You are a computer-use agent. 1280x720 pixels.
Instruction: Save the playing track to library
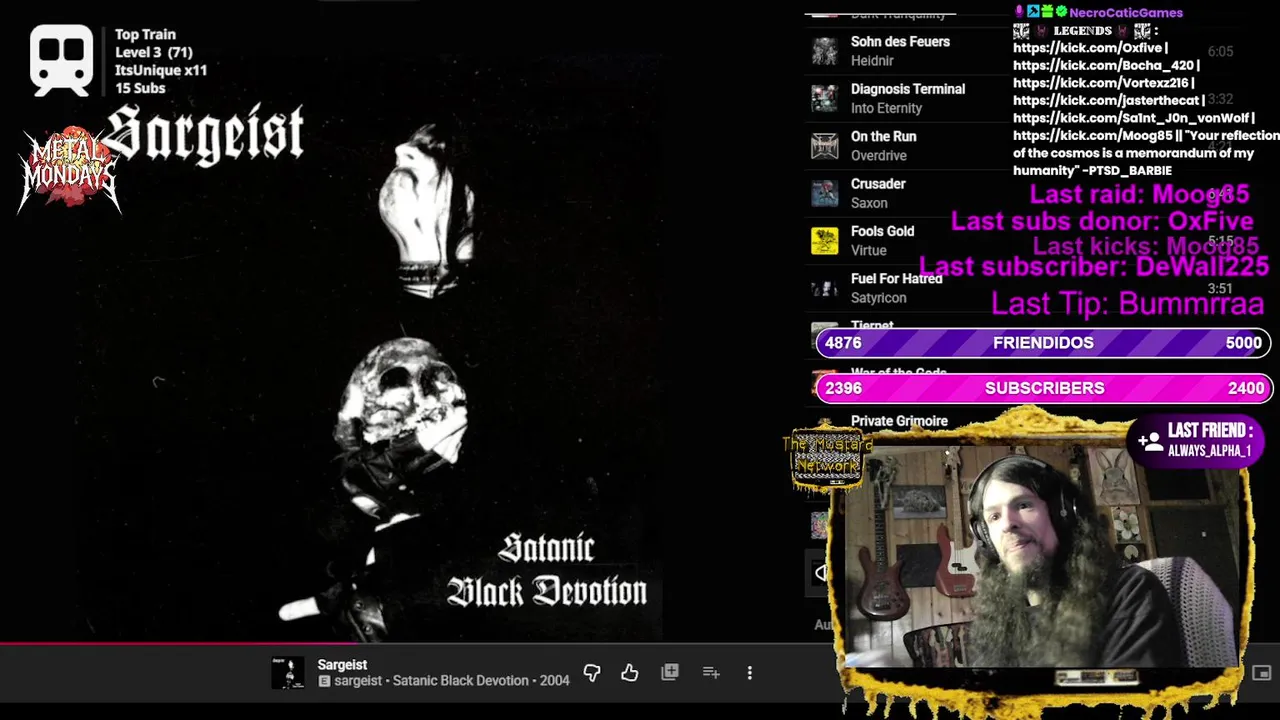coord(670,673)
